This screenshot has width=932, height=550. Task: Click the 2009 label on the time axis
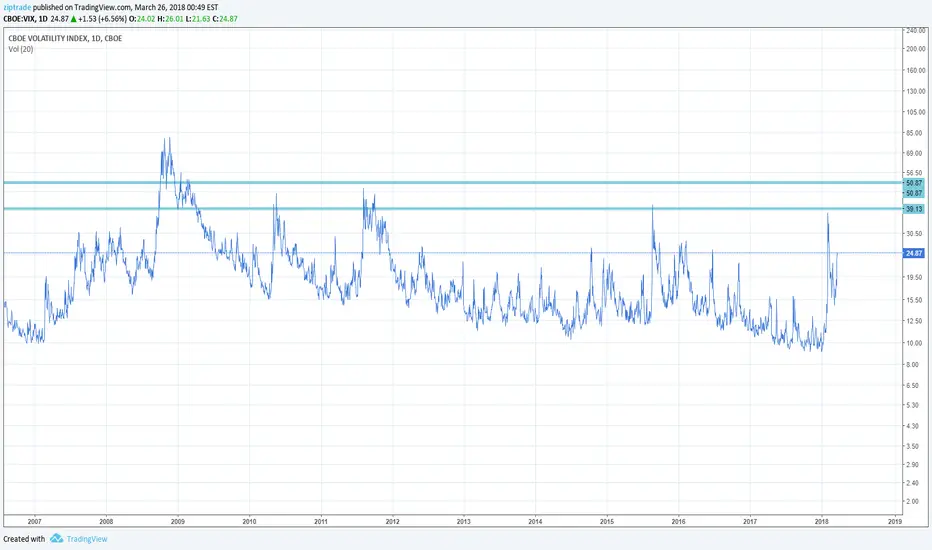[178, 521]
